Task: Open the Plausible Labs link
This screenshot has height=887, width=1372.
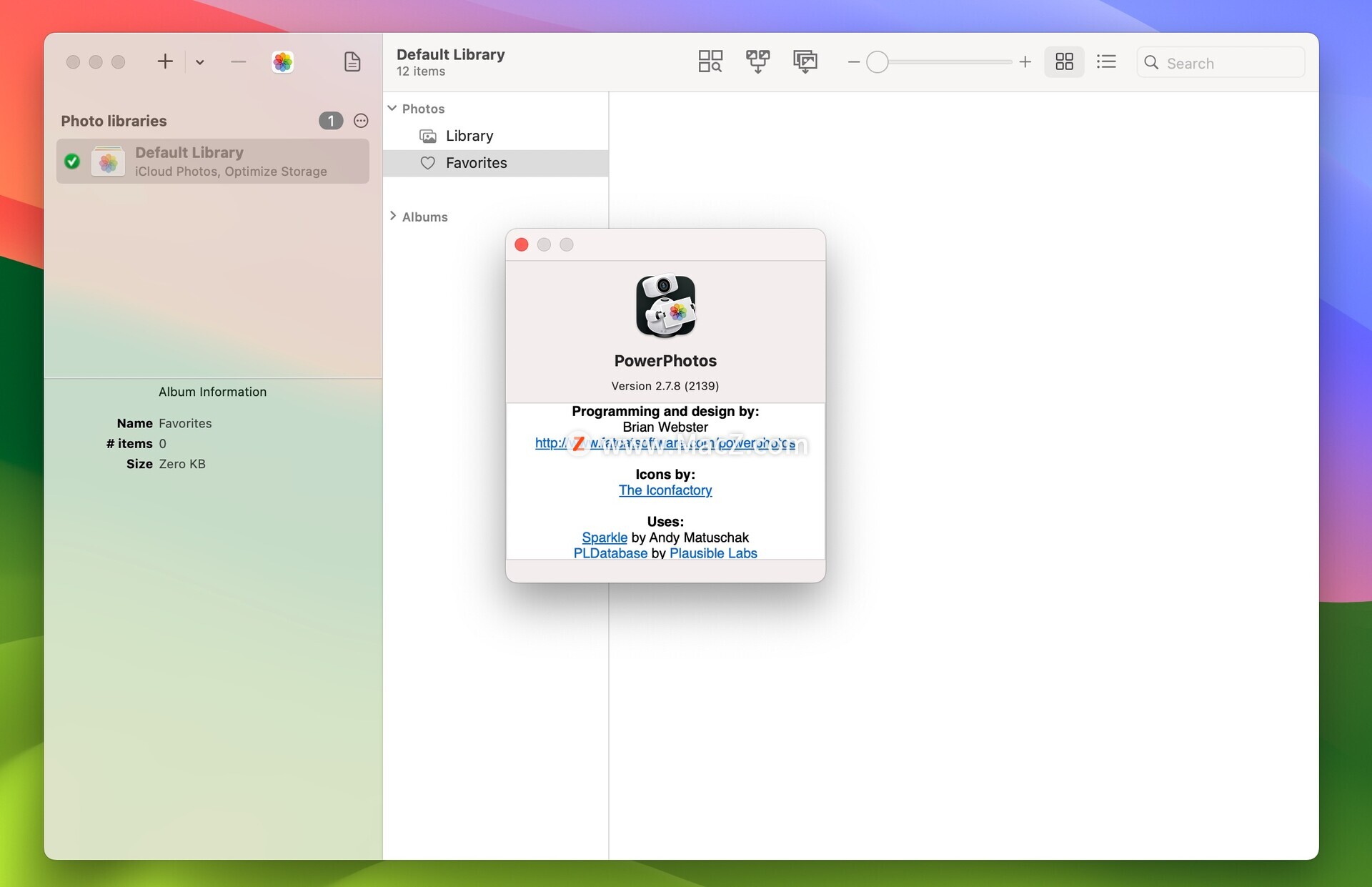Action: (713, 553)
